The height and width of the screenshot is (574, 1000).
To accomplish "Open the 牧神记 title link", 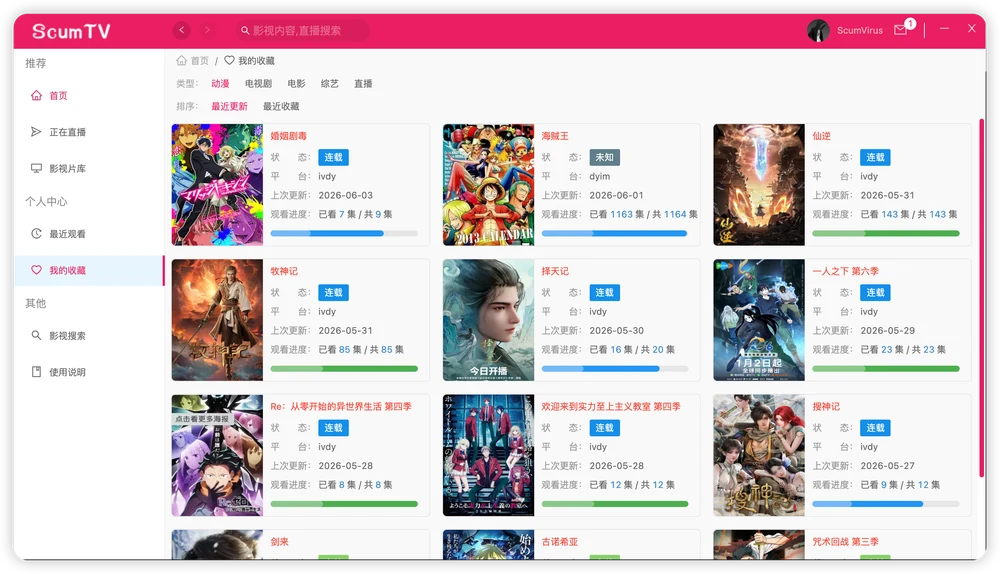I will [x=284, y=271].
